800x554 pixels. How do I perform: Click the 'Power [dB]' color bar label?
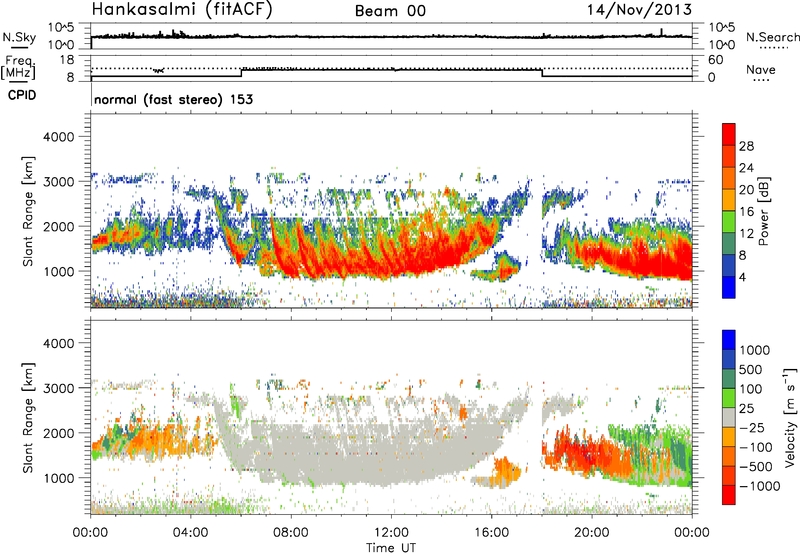pyautogui.click(x=763, y=211)
